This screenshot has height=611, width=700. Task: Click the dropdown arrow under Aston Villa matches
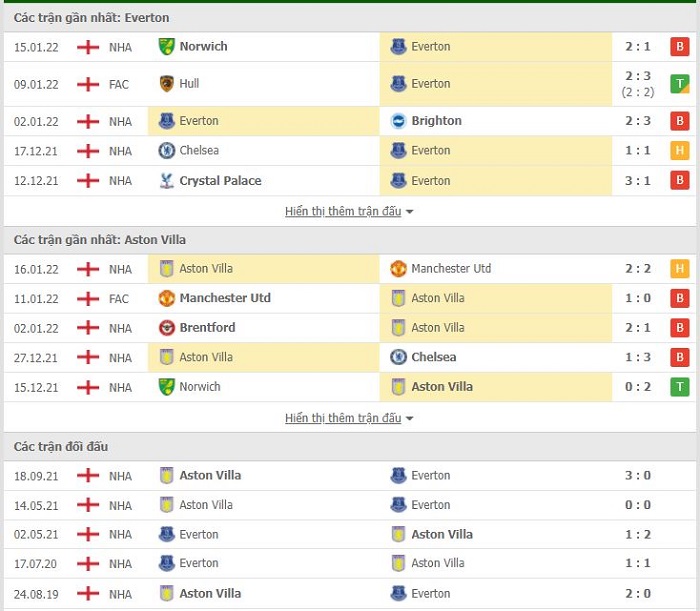(x=409, y=419)
